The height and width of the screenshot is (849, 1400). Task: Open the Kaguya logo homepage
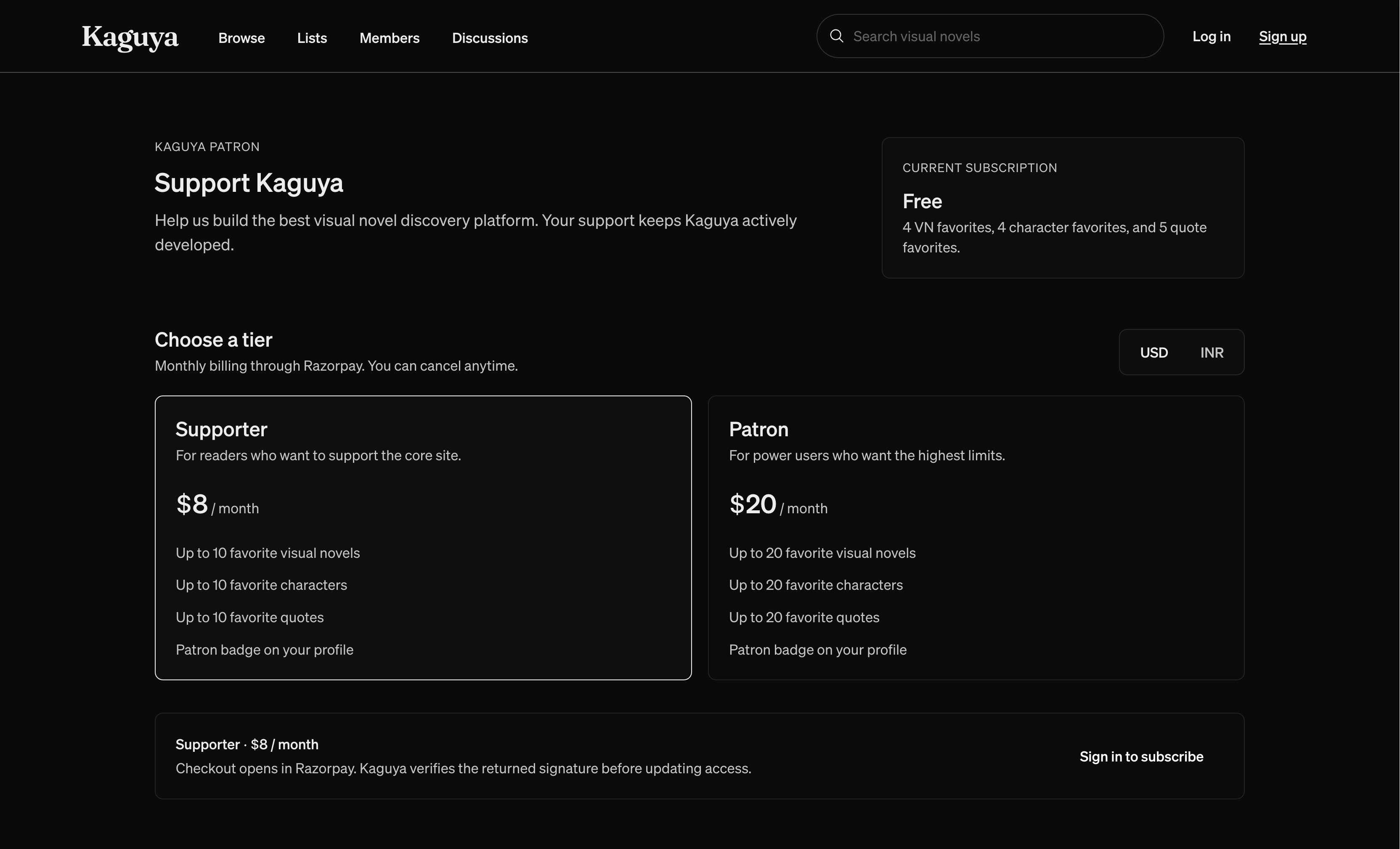(x=130, y=38)
